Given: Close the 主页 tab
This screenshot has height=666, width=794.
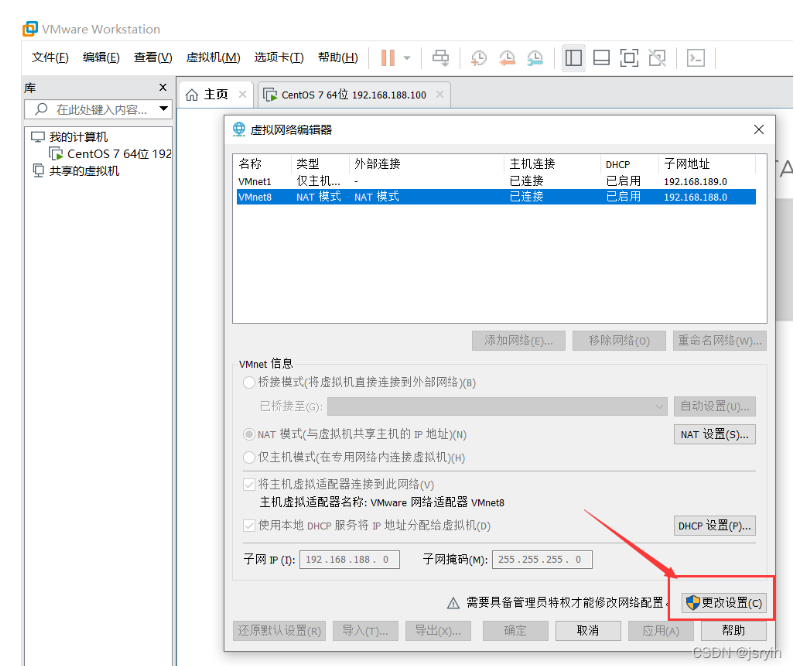Looking at the screenshot, I should coord(243,94).
